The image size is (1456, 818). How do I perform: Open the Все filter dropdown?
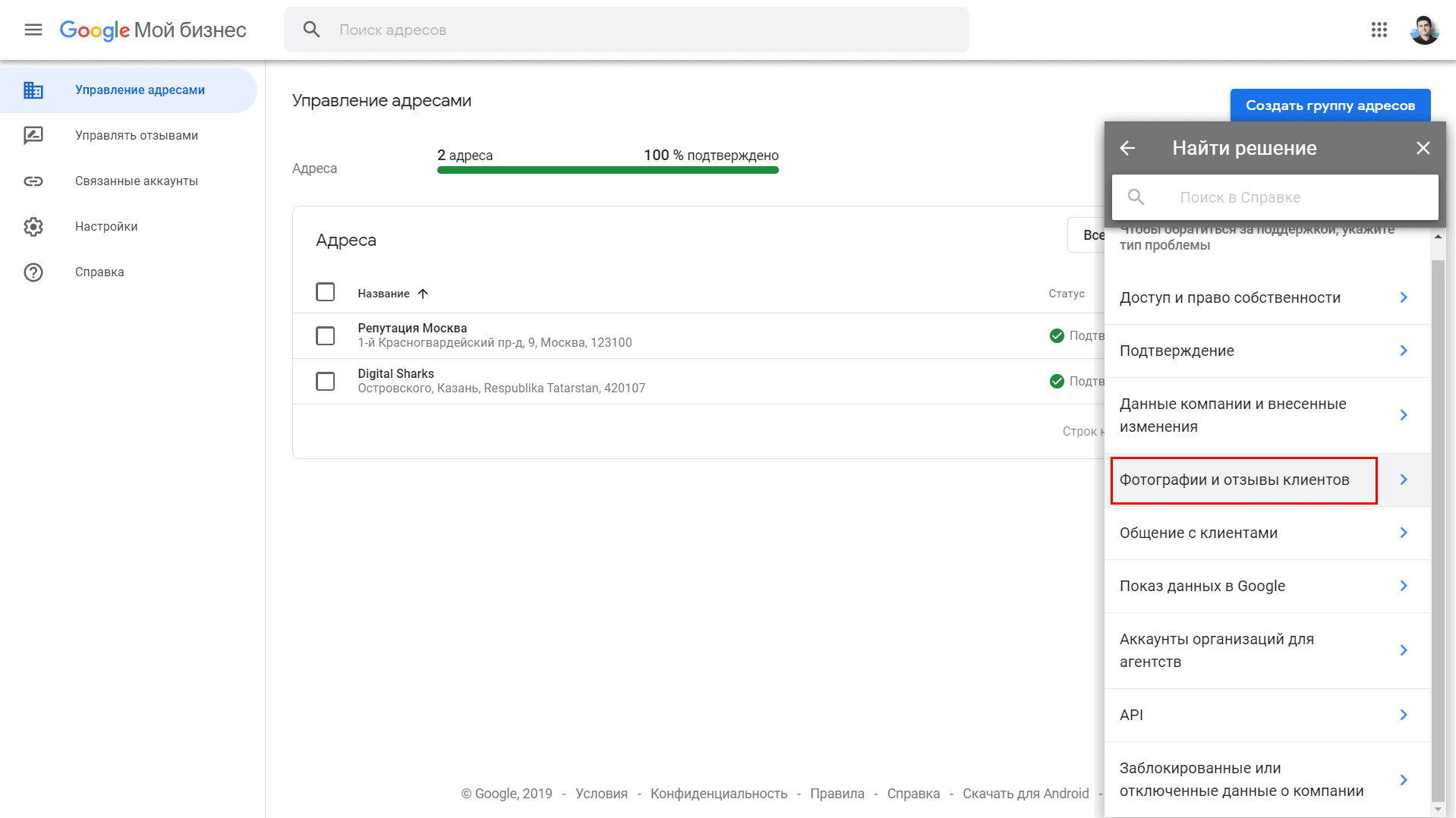coord(1086,235)
